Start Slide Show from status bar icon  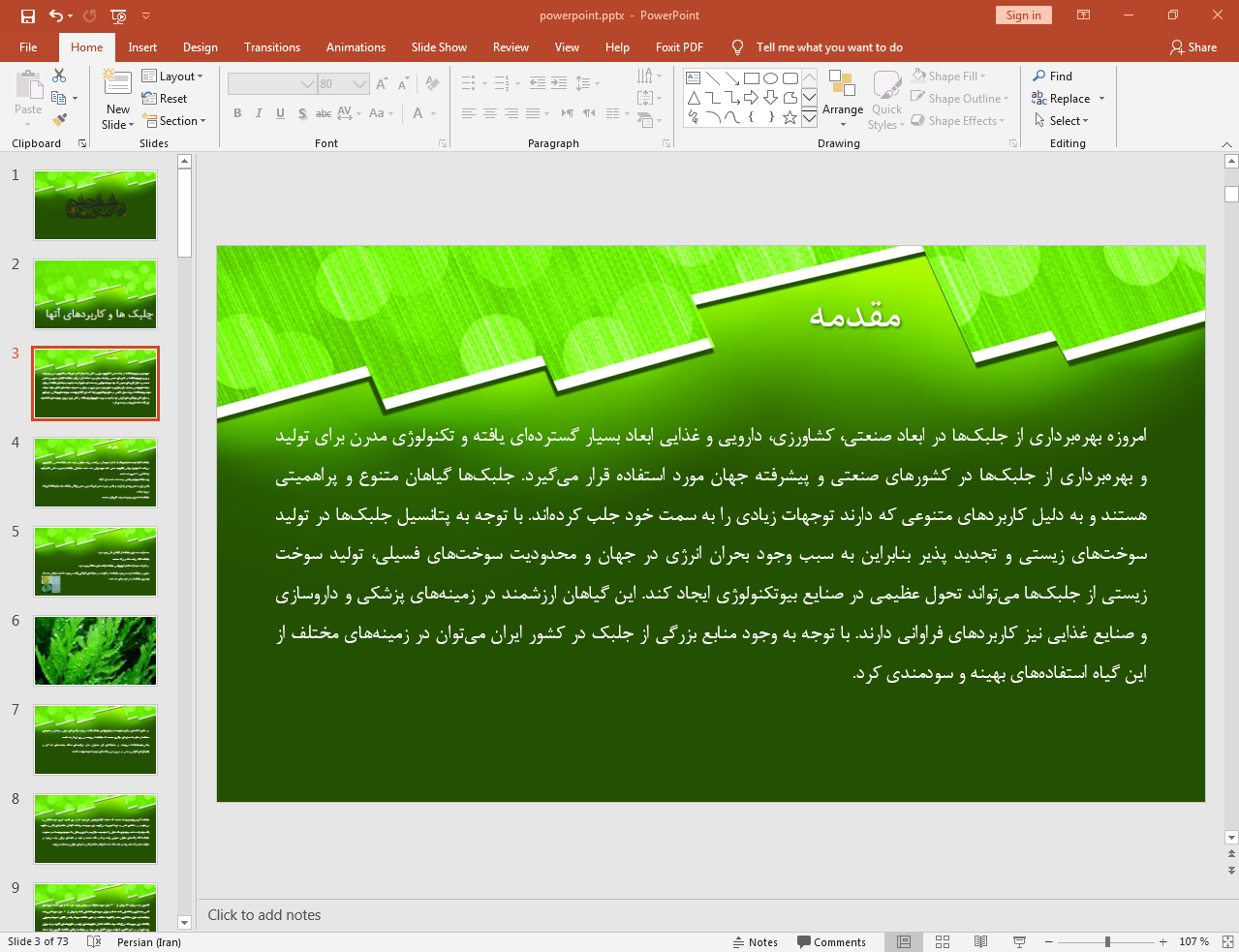pos(1019,941)
